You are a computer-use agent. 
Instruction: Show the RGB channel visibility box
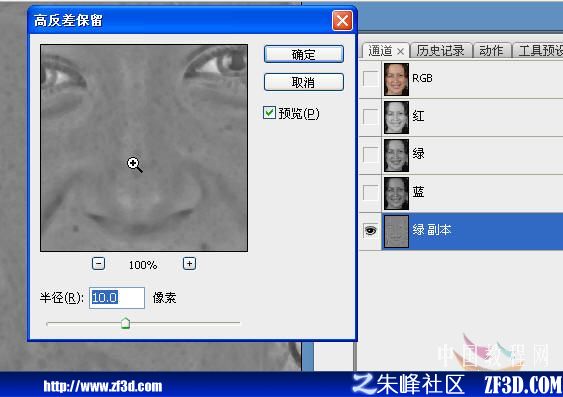click(x=370, y=78)
